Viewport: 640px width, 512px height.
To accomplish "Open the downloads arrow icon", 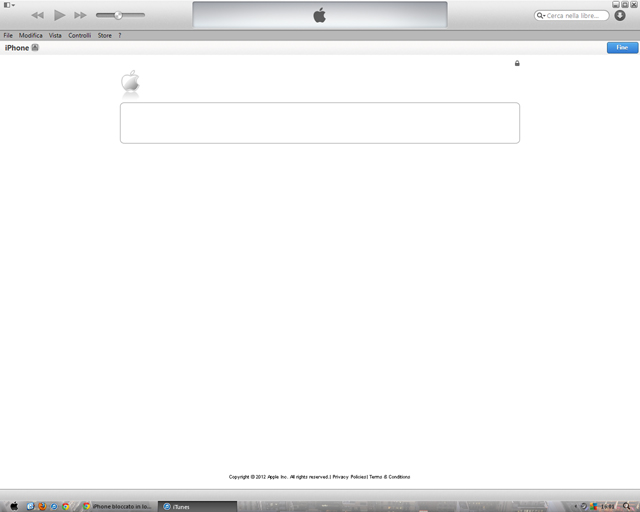I will tap(620, 16).
